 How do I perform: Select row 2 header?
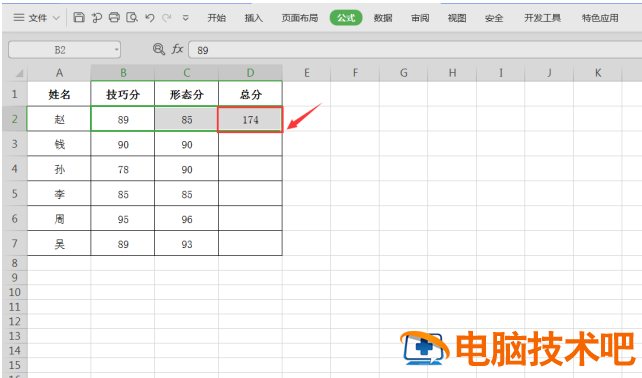[x=14, y=119]
